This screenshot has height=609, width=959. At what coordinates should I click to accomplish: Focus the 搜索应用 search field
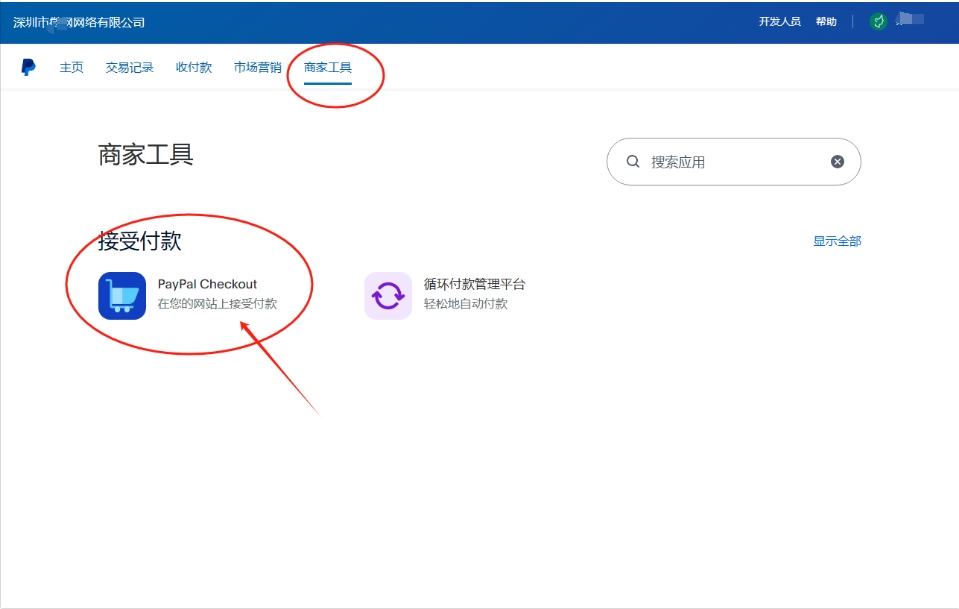point(734,161)
